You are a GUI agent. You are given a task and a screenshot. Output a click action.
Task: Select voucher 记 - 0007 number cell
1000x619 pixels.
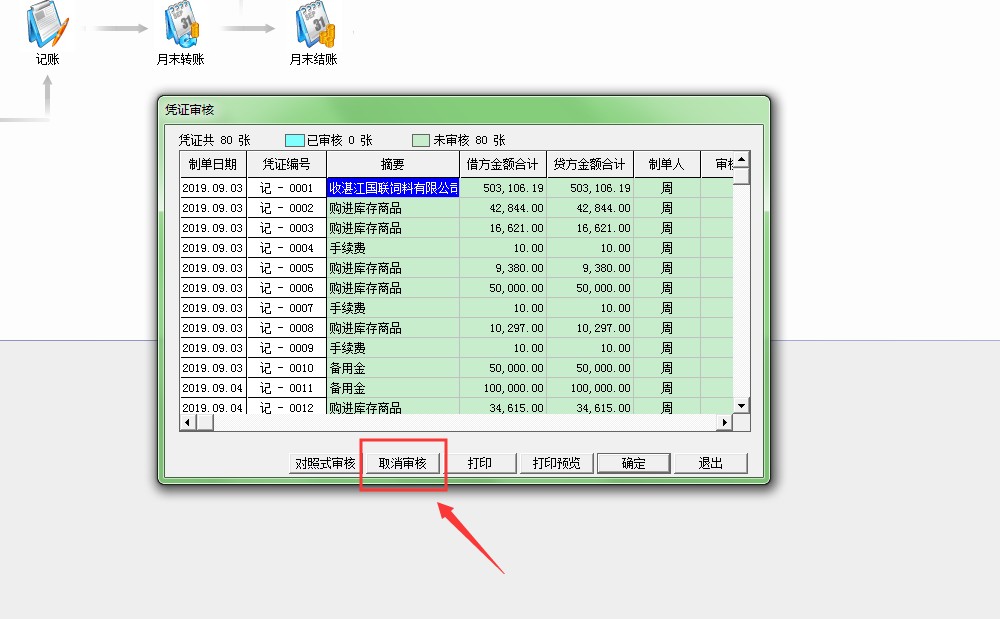[287, 308]
